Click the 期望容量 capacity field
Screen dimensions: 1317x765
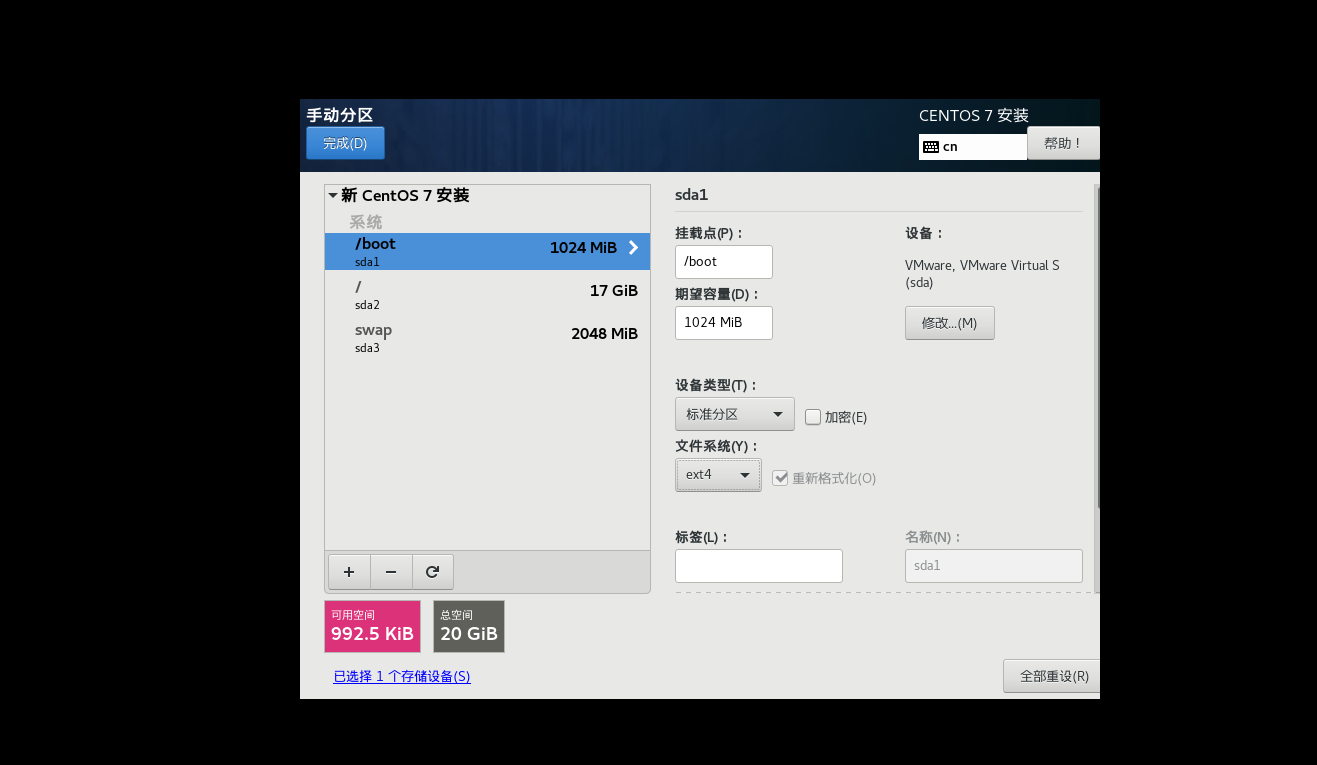(724, 322)
